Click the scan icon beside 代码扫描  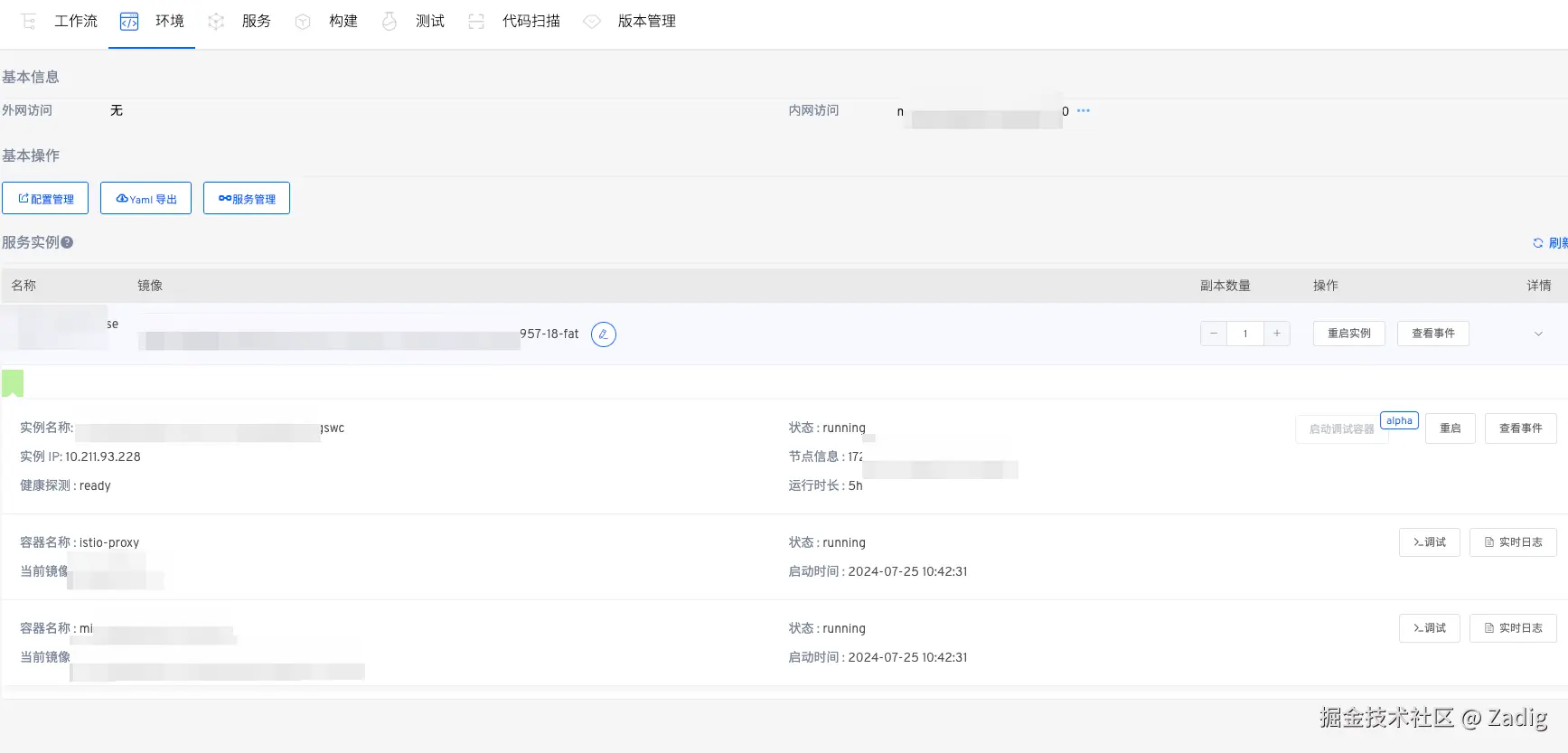tap(476, 22)
